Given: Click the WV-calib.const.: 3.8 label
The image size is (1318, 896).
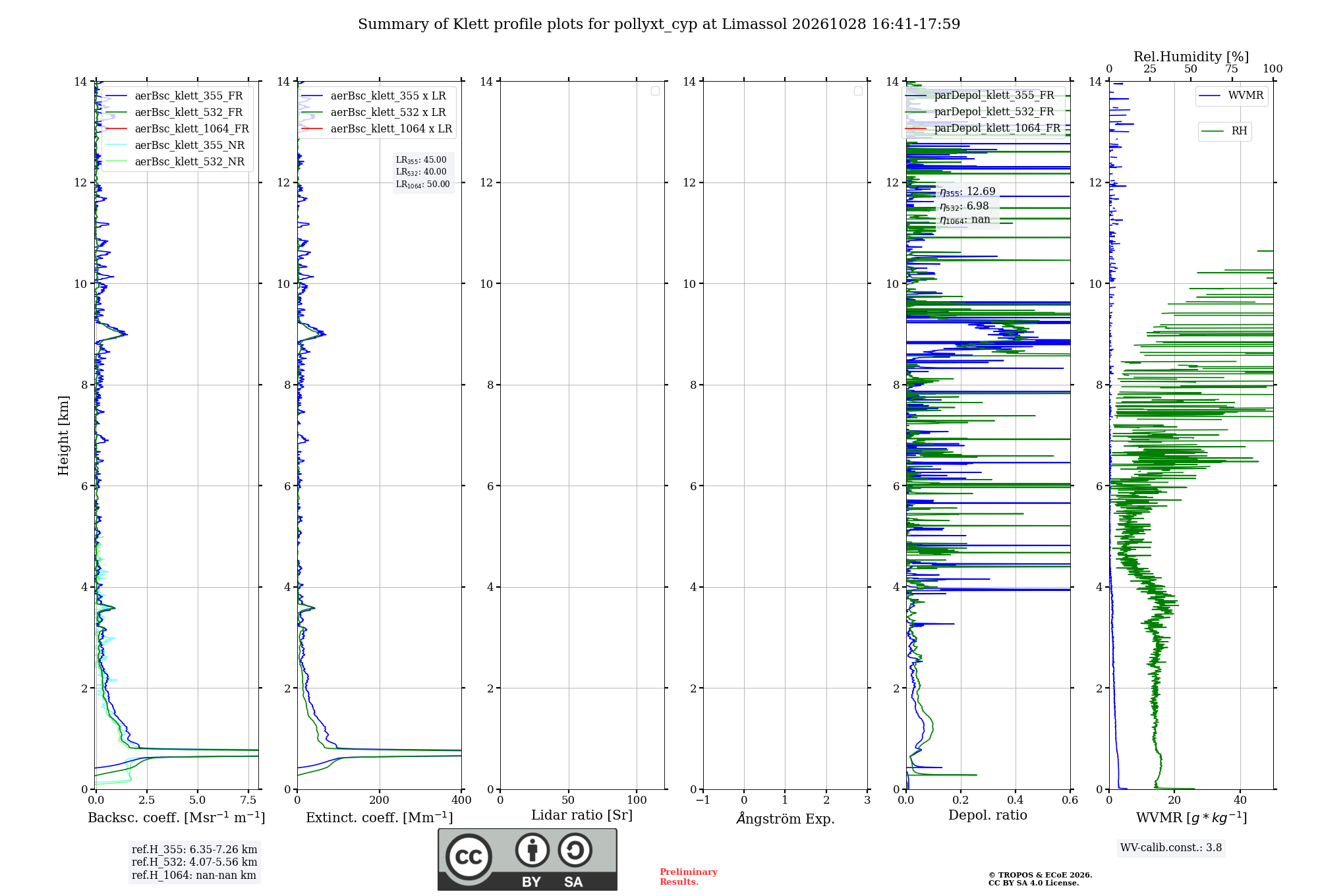Looking at the screenshot, I should [x=1171, y=848].
